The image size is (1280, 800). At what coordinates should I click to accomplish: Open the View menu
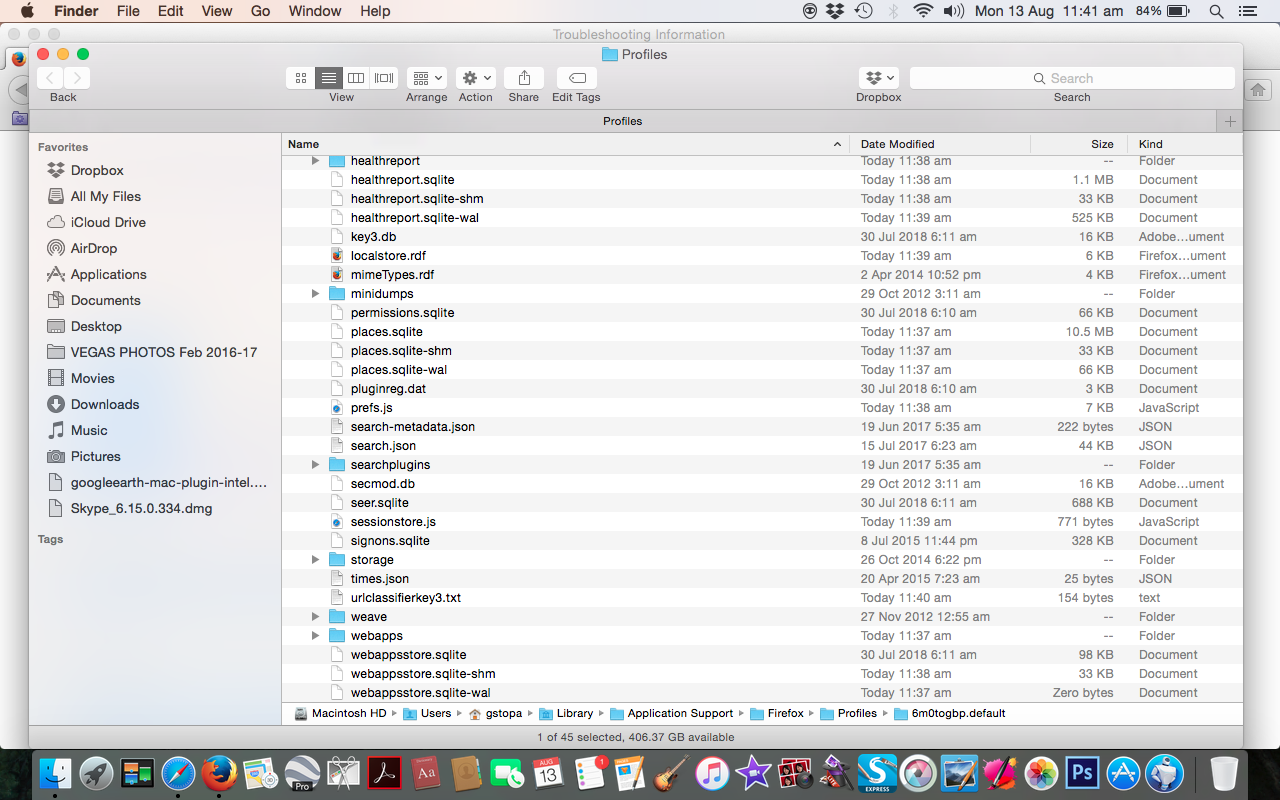(x=217, y=11)
